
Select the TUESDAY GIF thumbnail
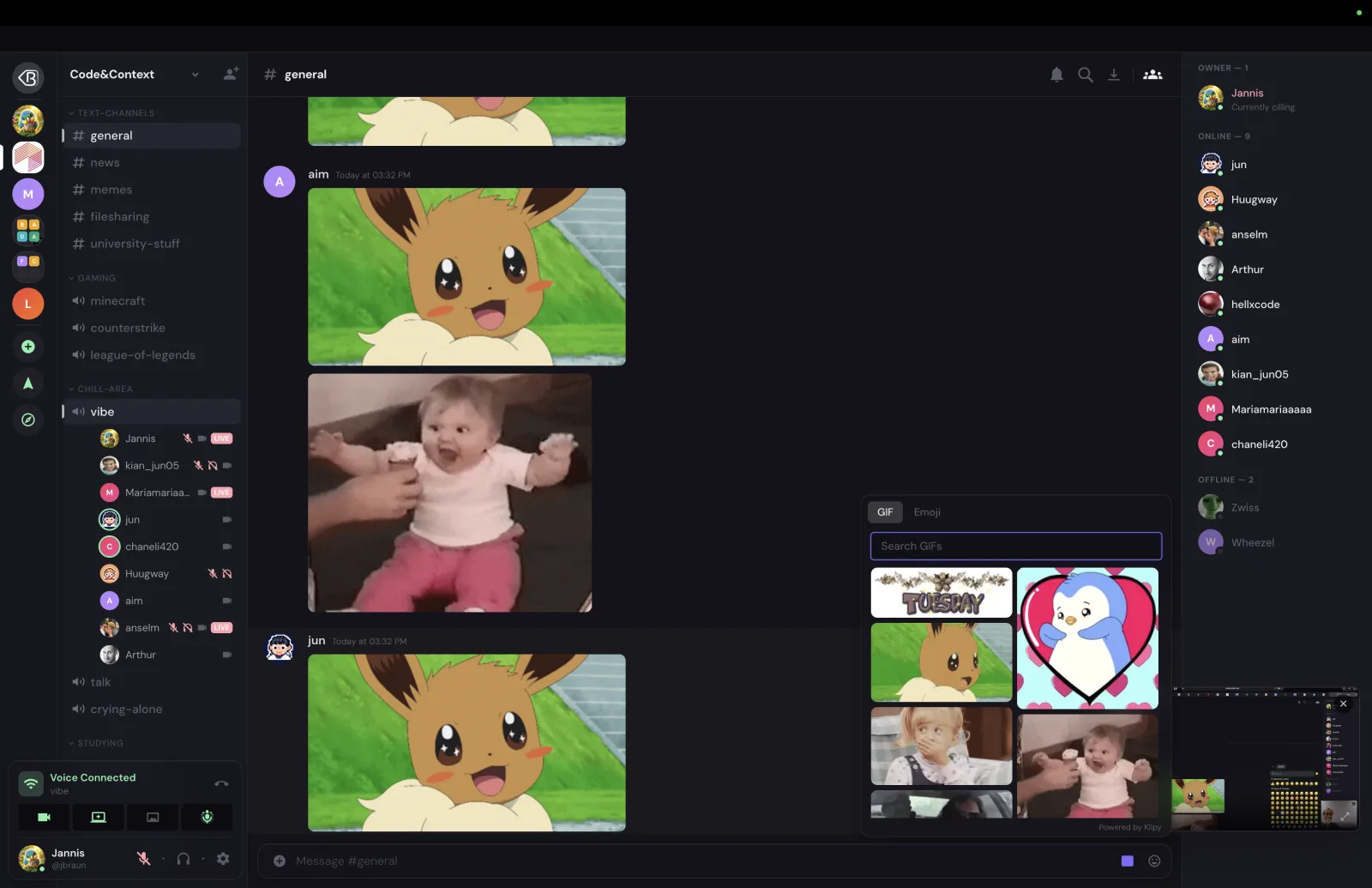point(942,593)
